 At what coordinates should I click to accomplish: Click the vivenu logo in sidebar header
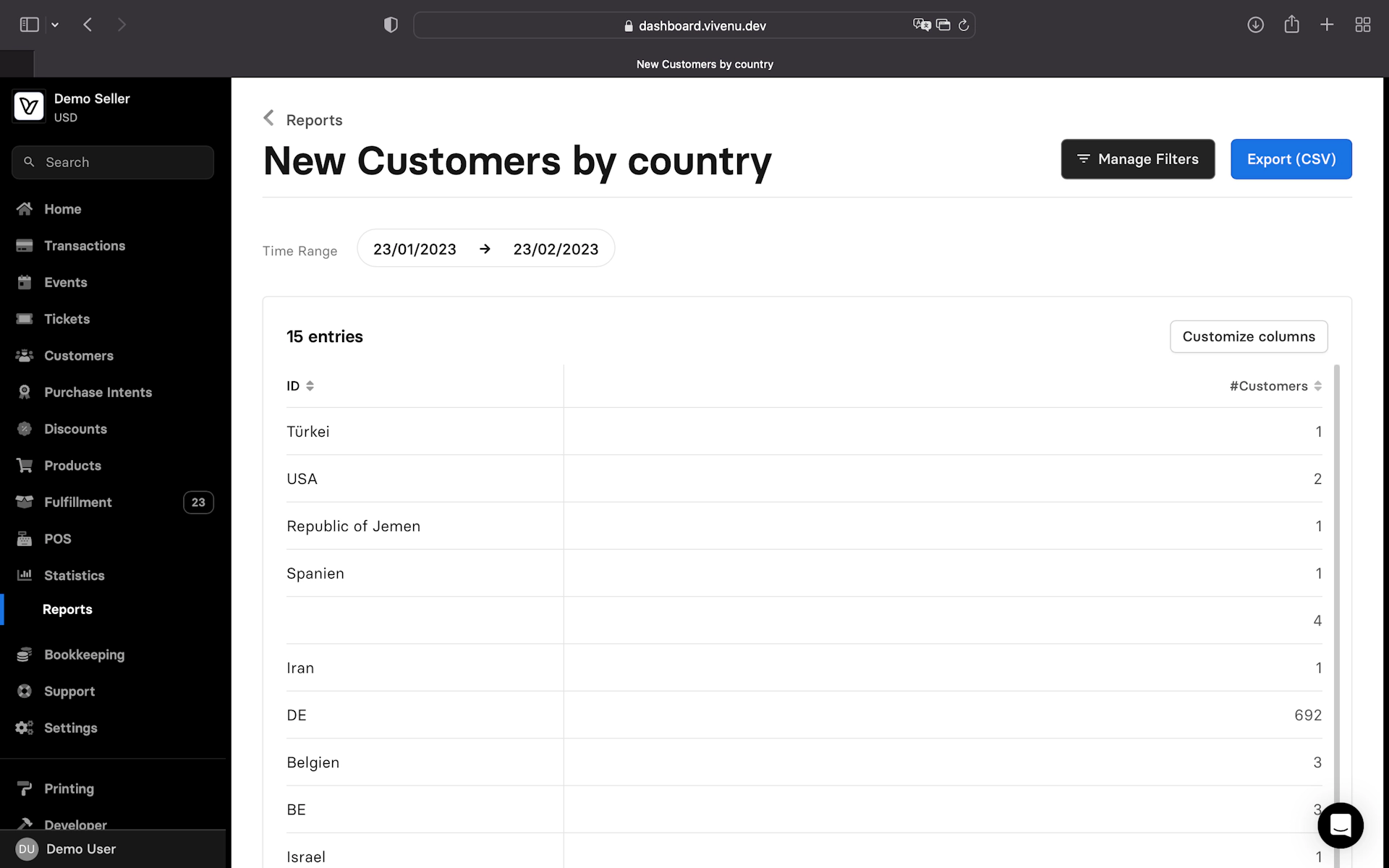[29, 107]
